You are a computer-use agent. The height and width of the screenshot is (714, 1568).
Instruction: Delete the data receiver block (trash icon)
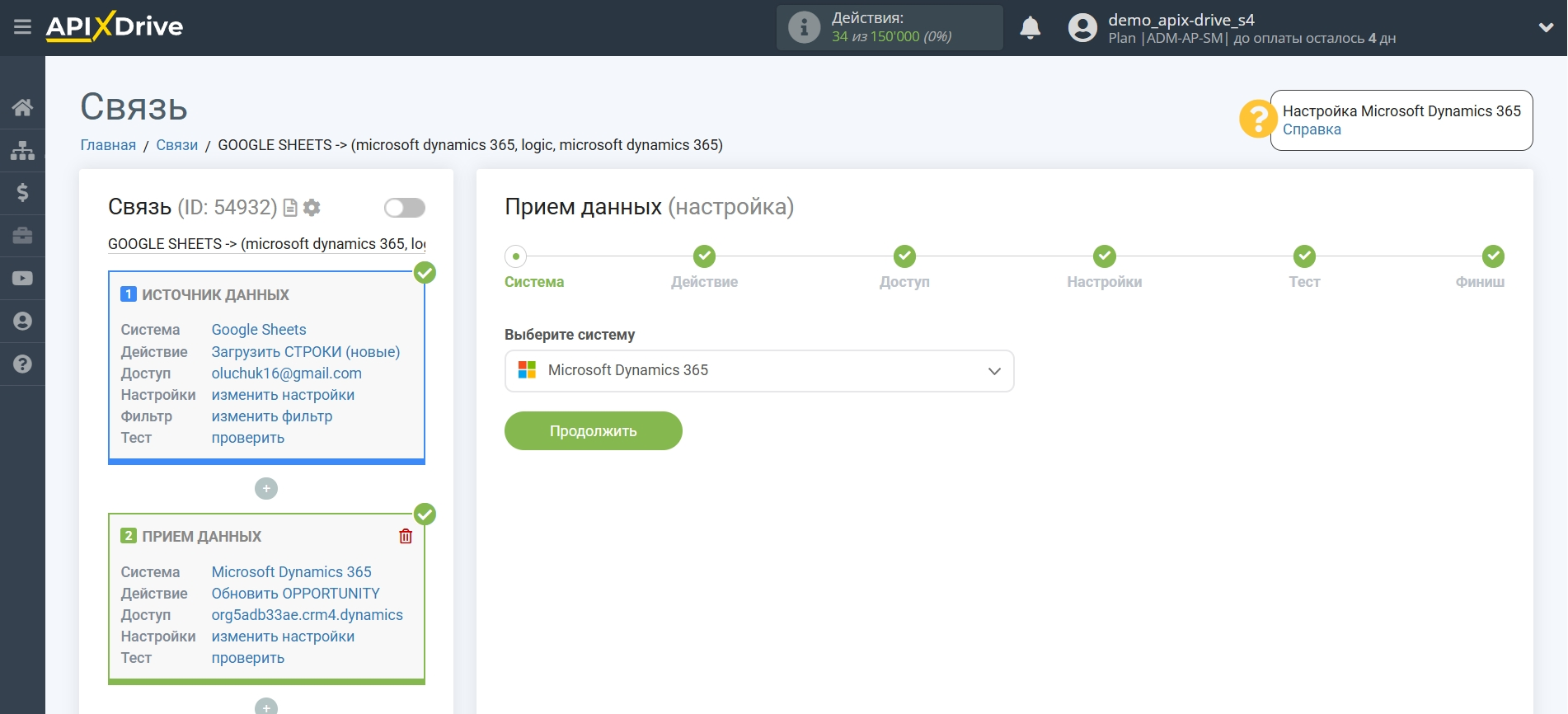[x=406, y=536]
